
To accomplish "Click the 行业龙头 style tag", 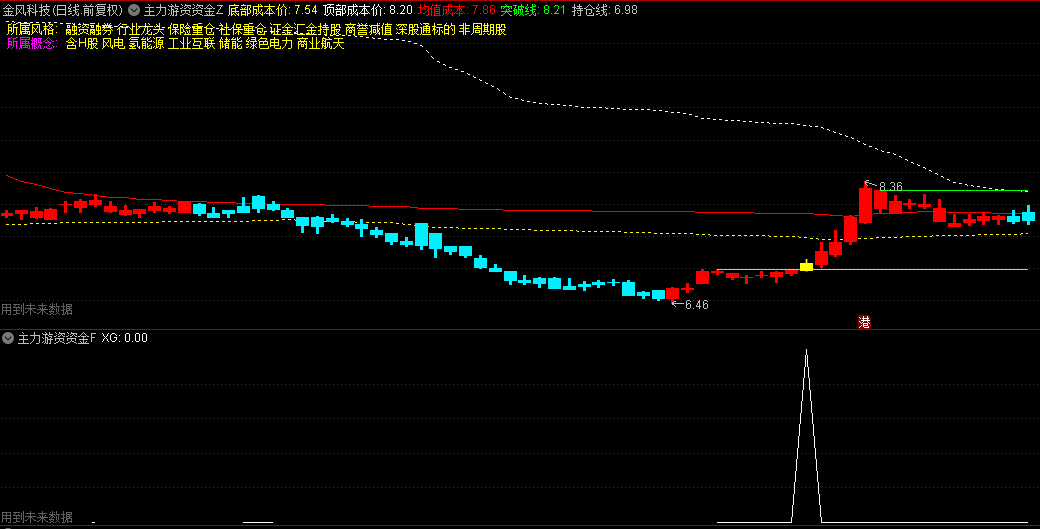I will [140, 30].
